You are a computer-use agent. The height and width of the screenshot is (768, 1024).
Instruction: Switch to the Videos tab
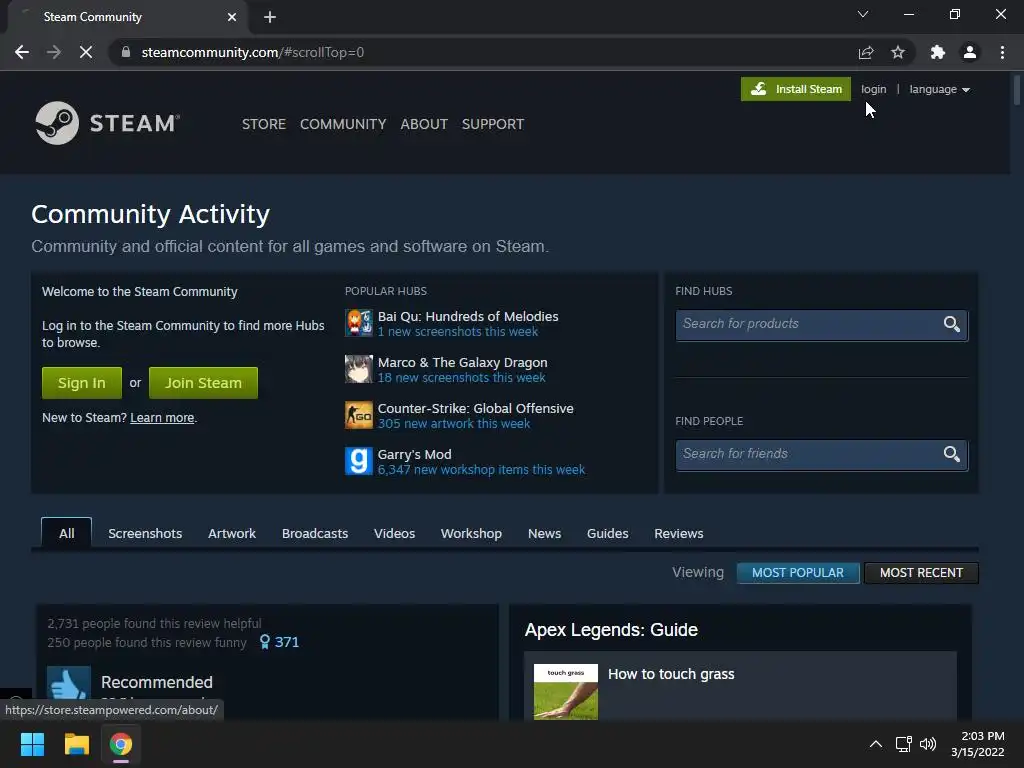[394, 534]
